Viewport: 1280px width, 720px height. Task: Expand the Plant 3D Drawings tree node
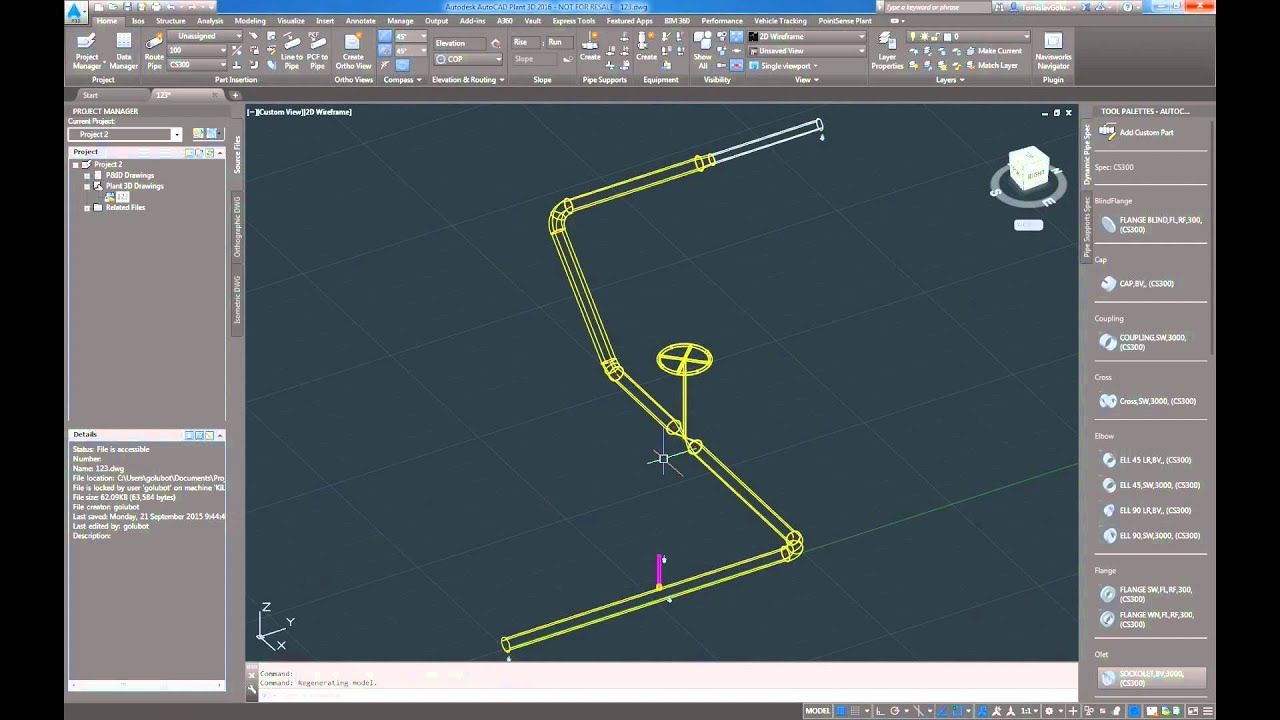coord(87,186)
